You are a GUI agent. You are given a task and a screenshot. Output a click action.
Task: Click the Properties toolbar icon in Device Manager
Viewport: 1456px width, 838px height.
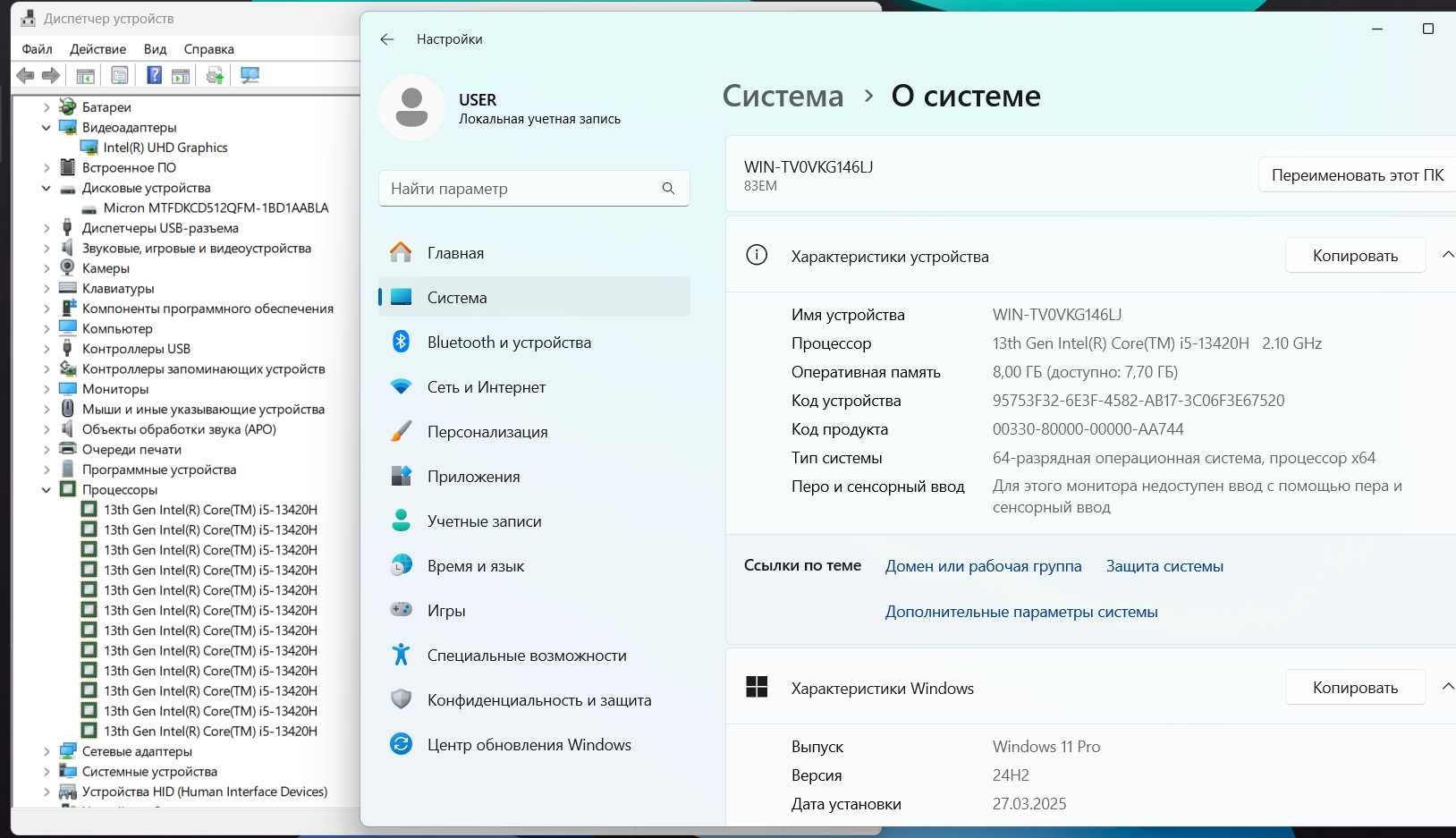[120, 76]
